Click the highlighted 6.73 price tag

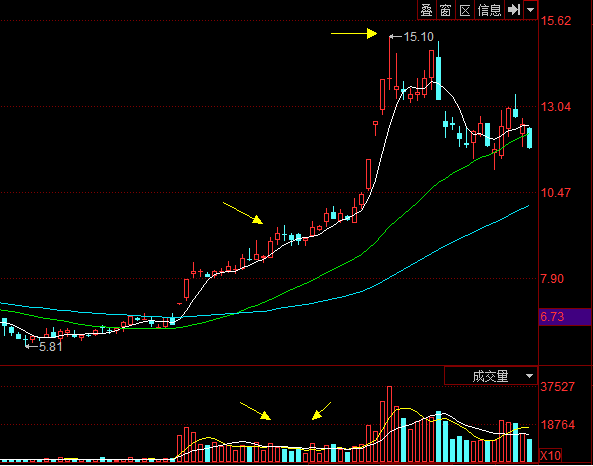(x=565, y=317)
